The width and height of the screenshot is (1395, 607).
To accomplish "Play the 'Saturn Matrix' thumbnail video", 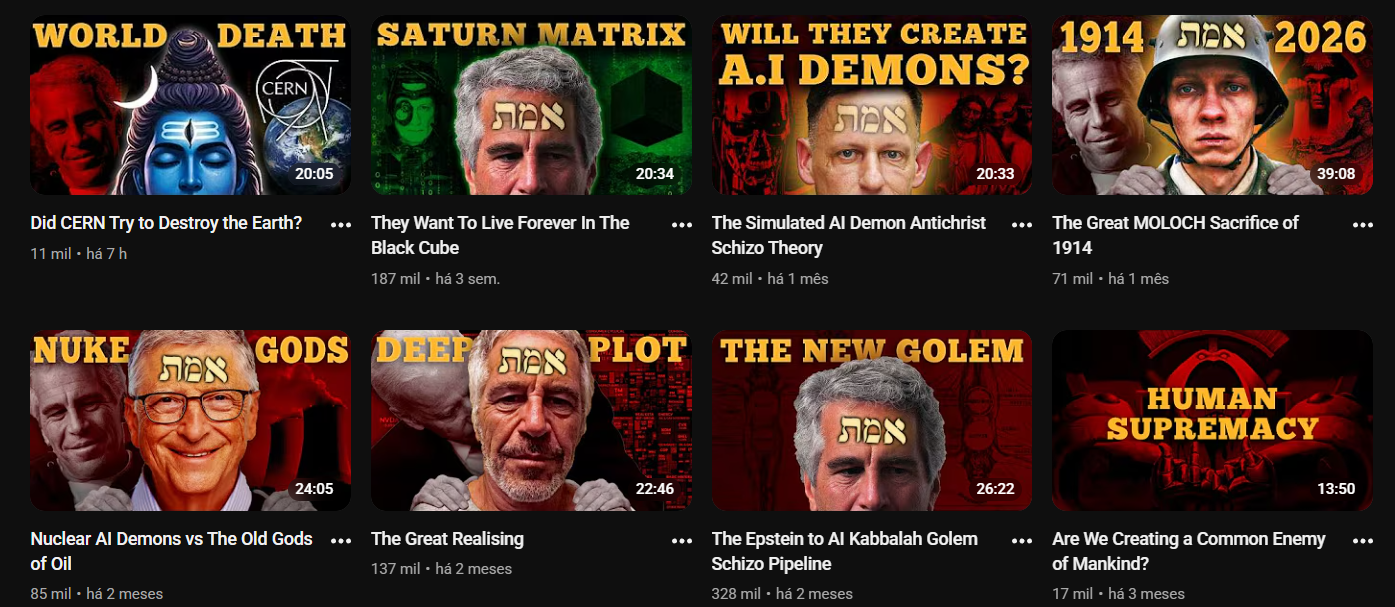I will point(531,105).
